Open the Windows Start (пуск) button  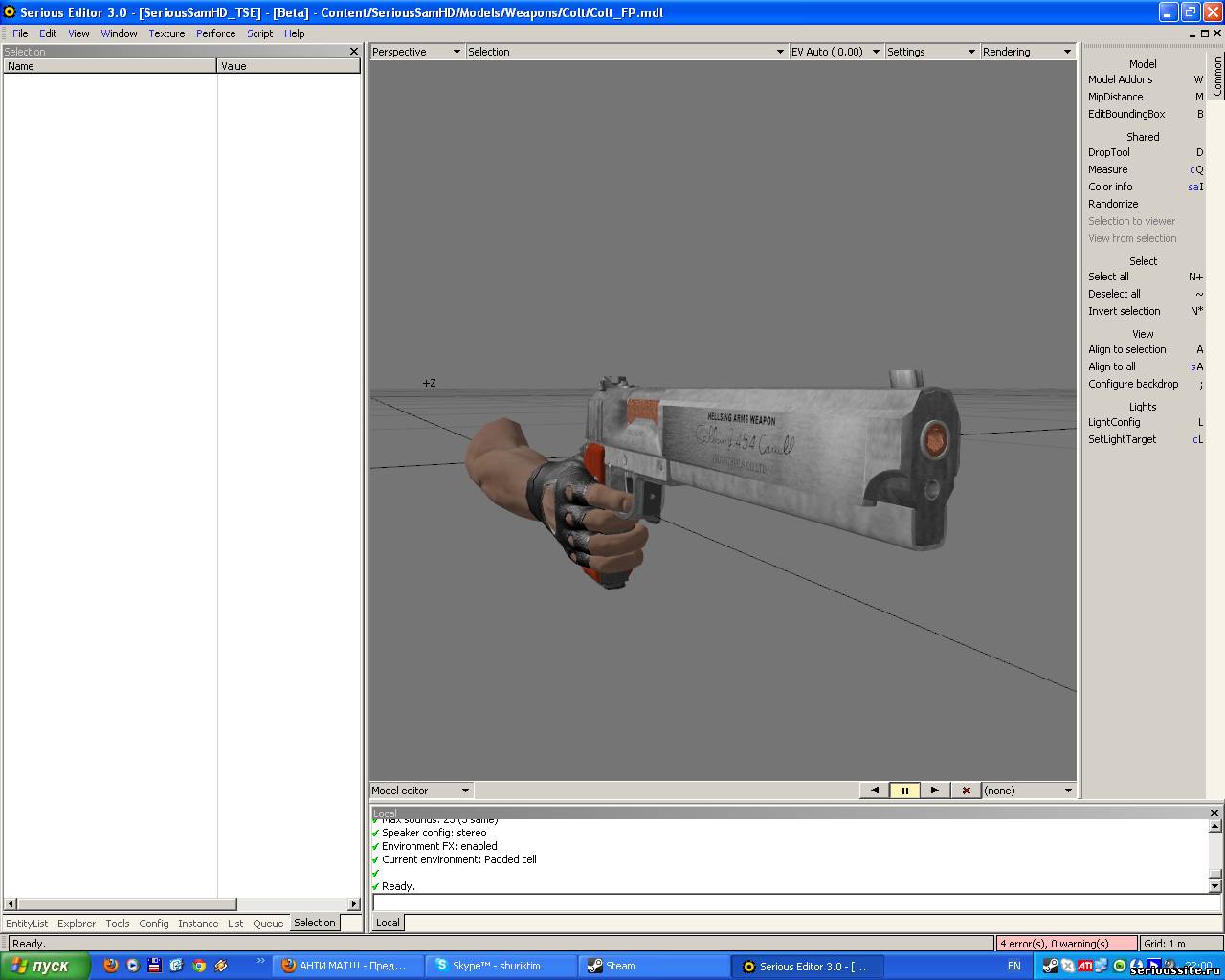click(x=45, y=966)
